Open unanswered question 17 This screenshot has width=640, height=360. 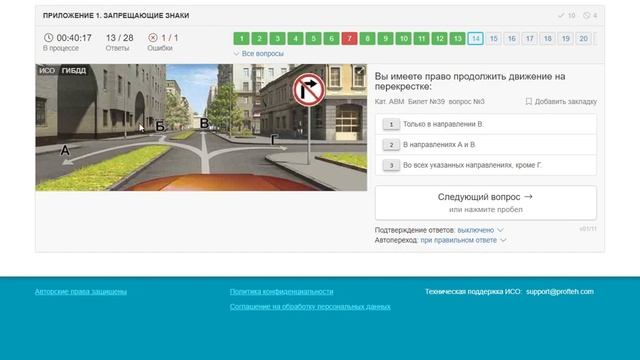point(529,38)
